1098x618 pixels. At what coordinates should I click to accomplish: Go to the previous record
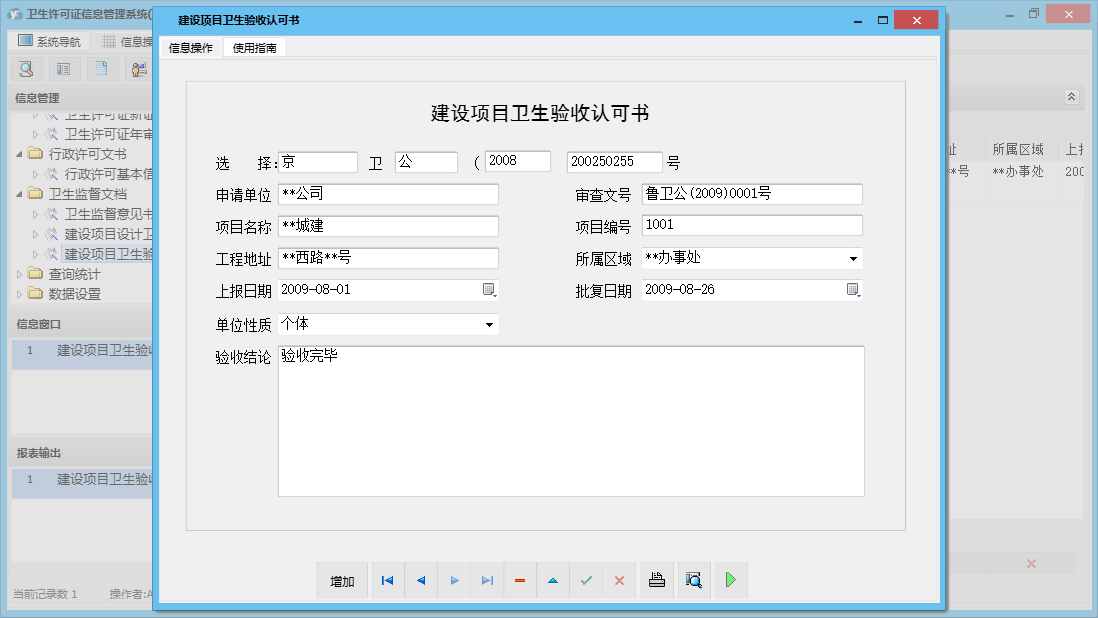[x=421, y=581]
